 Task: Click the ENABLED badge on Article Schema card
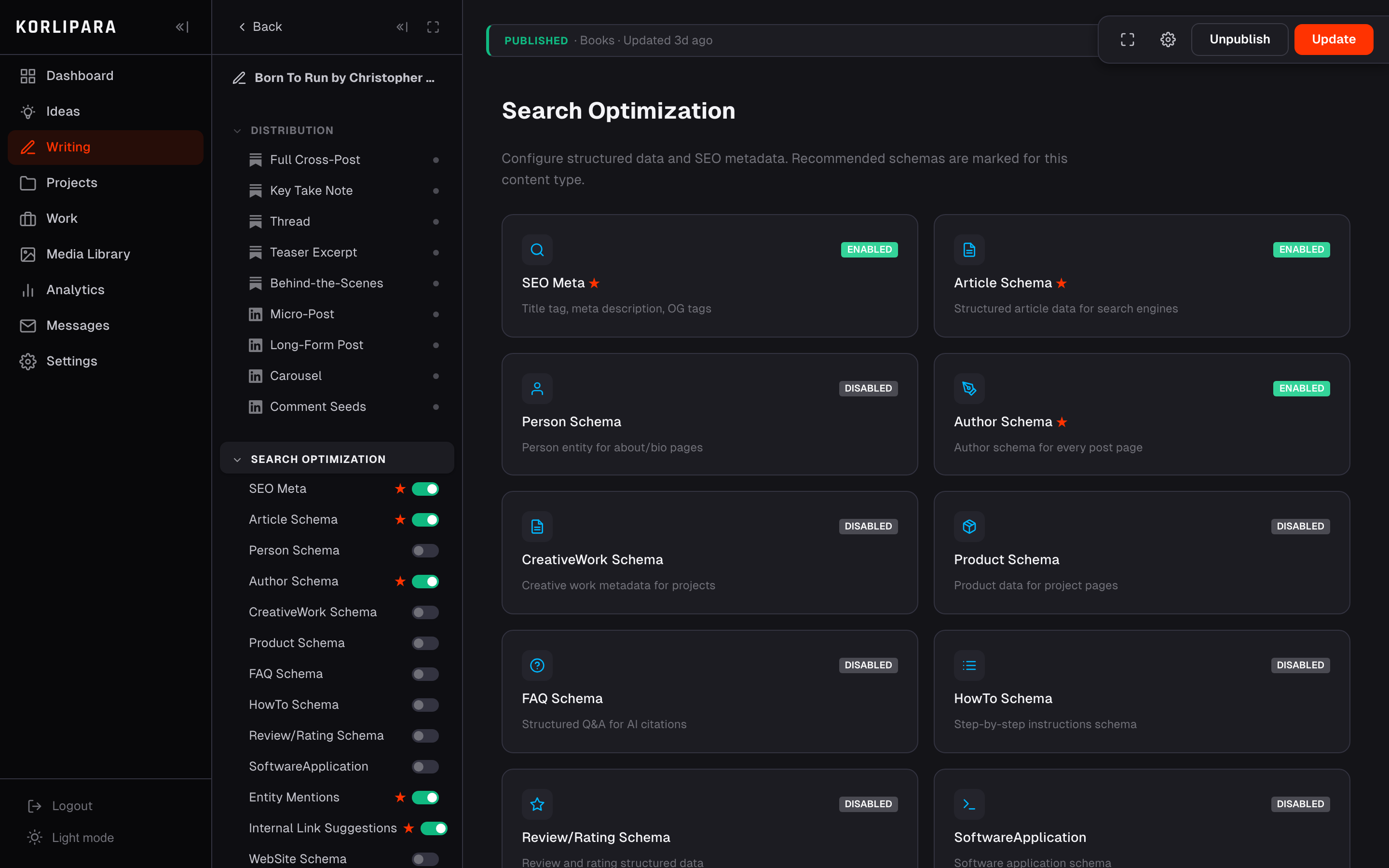[x=1301, y=250]
